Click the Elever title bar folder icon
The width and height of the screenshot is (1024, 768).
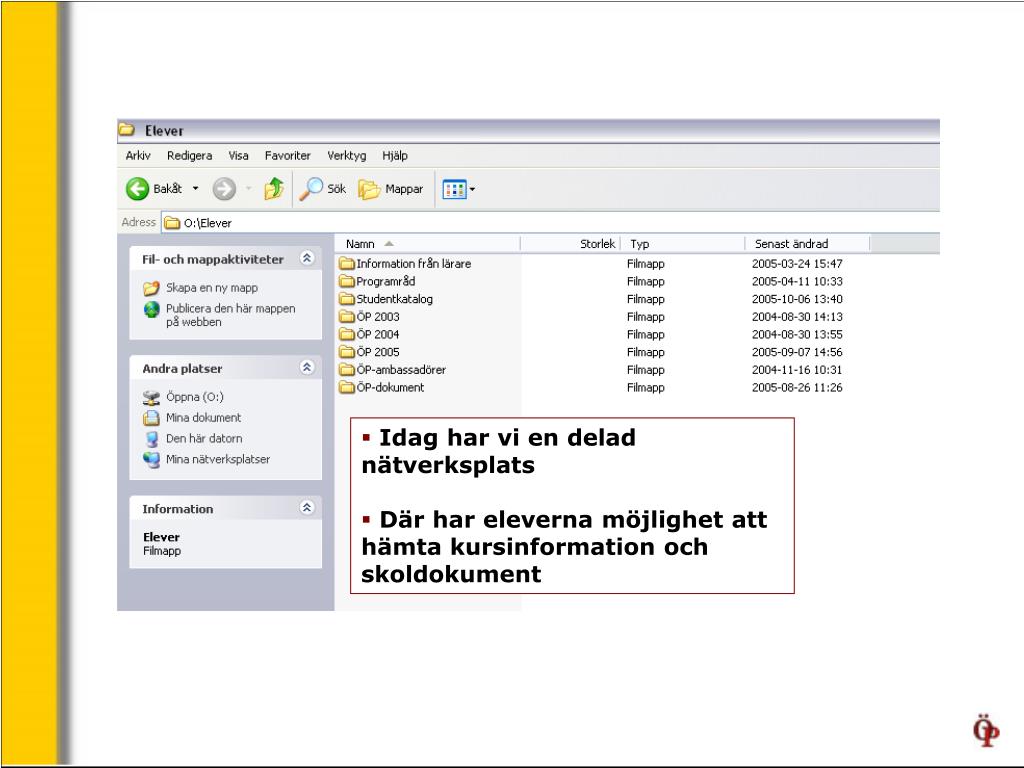click(x=127, y=129)
